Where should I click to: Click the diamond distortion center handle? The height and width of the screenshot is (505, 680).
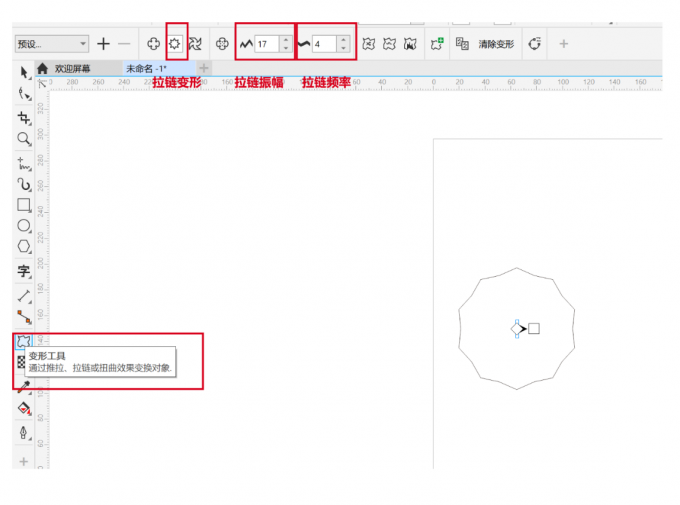517,329
